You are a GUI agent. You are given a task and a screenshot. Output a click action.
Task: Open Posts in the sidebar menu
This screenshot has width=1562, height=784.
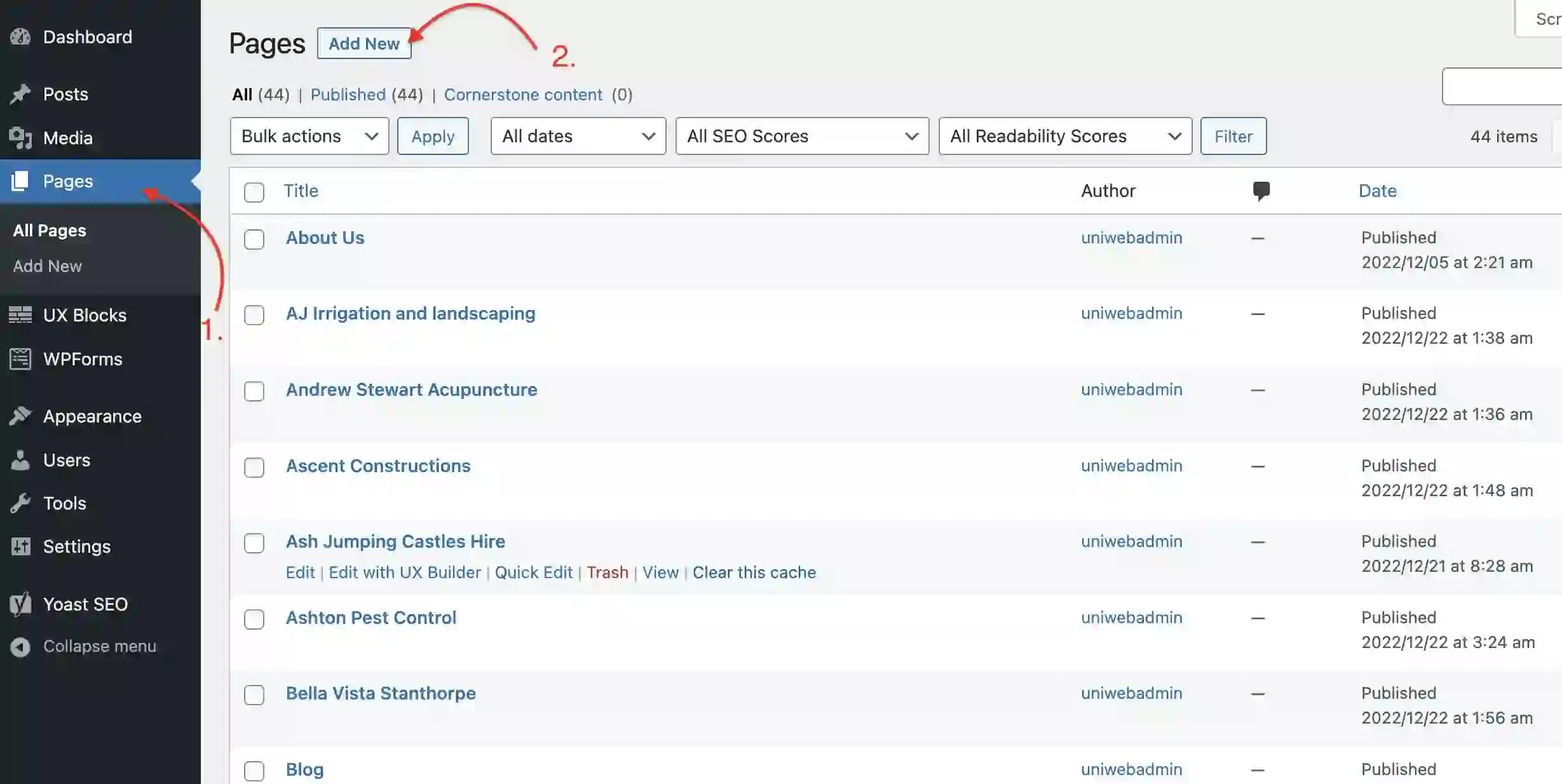click(65, 94)
